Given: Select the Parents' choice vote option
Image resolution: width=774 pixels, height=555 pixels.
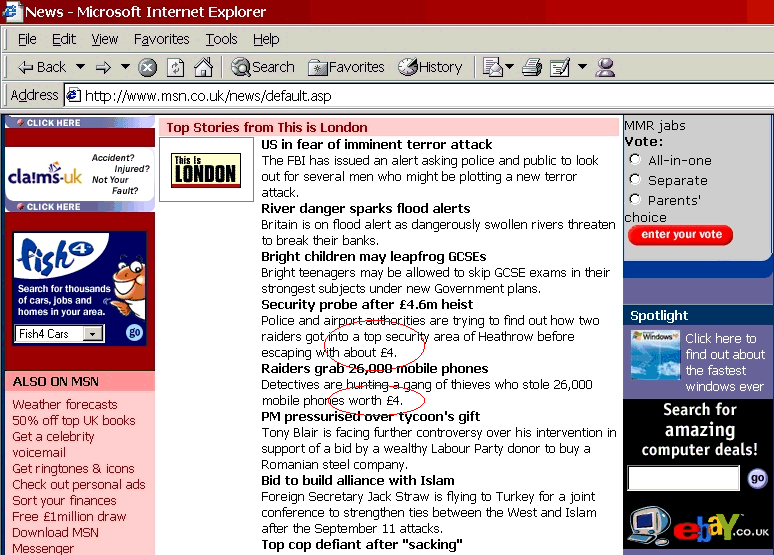Looking at the screenshot, I should (x=635, y=199).
